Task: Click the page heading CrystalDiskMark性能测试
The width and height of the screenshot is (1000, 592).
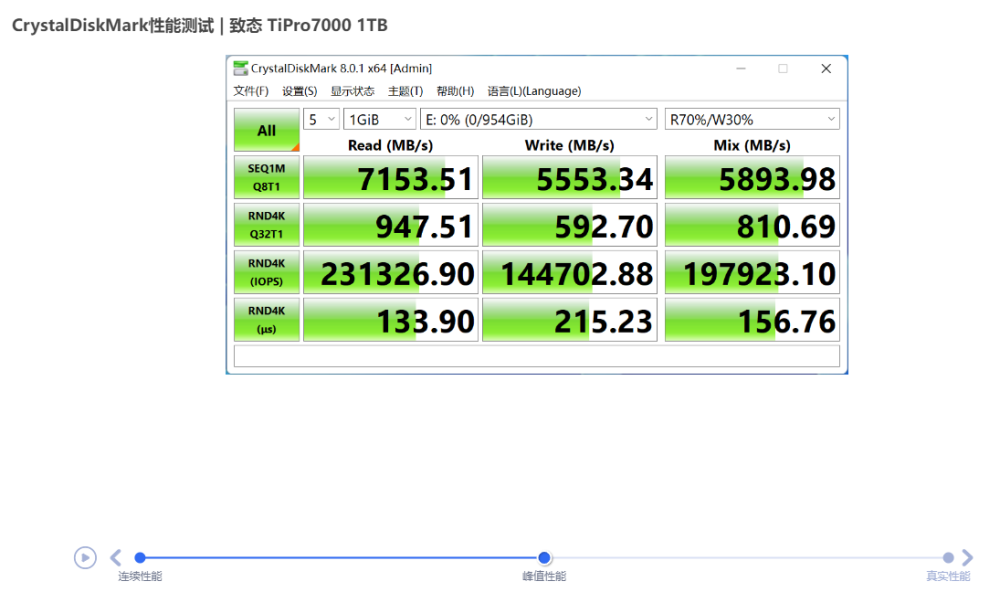Action: [113, 26]
